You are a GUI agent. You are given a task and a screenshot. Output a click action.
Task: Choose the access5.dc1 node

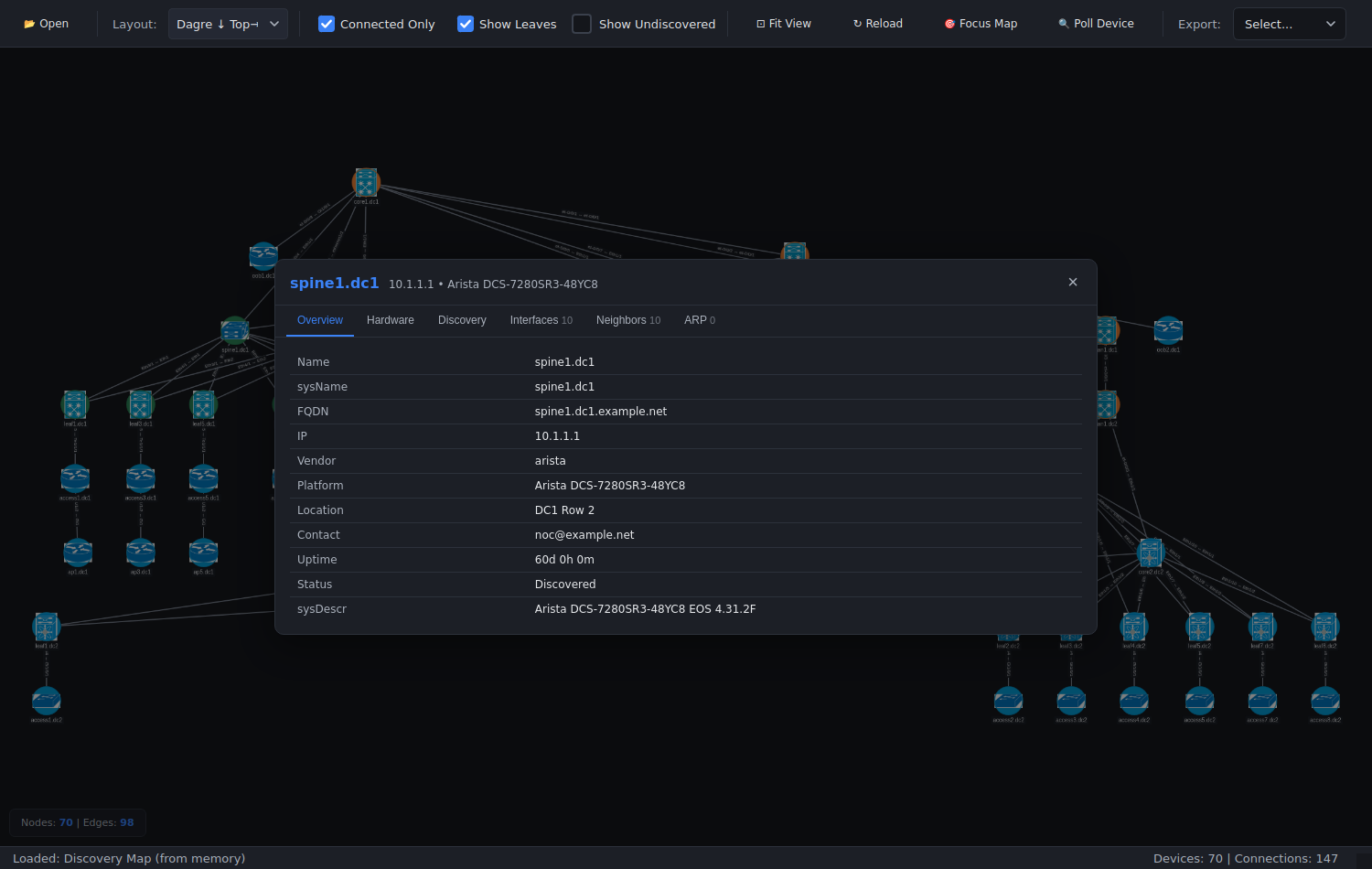(203, 478)
